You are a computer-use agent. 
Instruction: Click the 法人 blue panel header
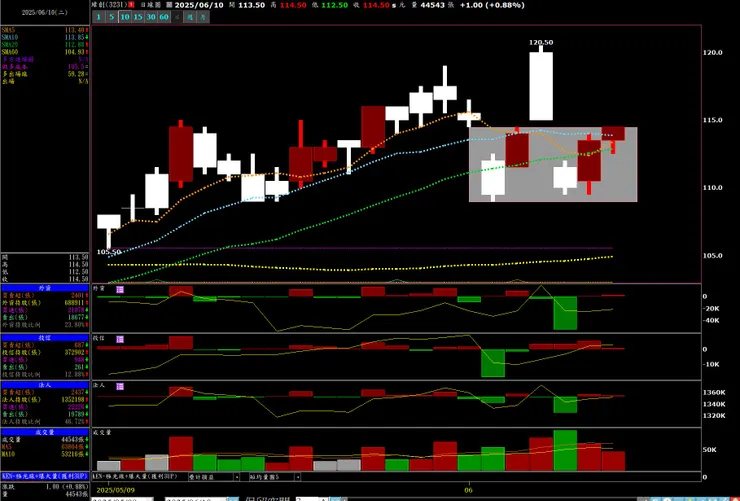coord(45,385)
